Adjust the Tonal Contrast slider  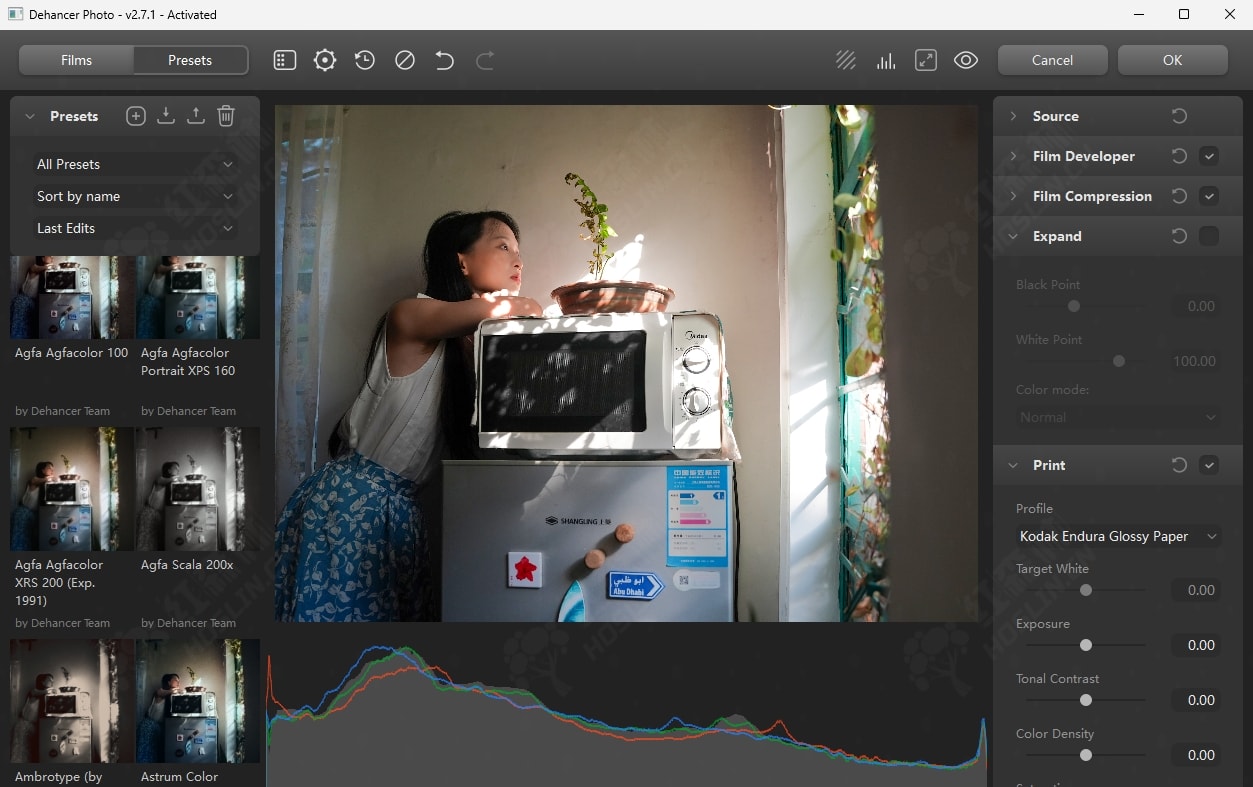click(1086, 700)
